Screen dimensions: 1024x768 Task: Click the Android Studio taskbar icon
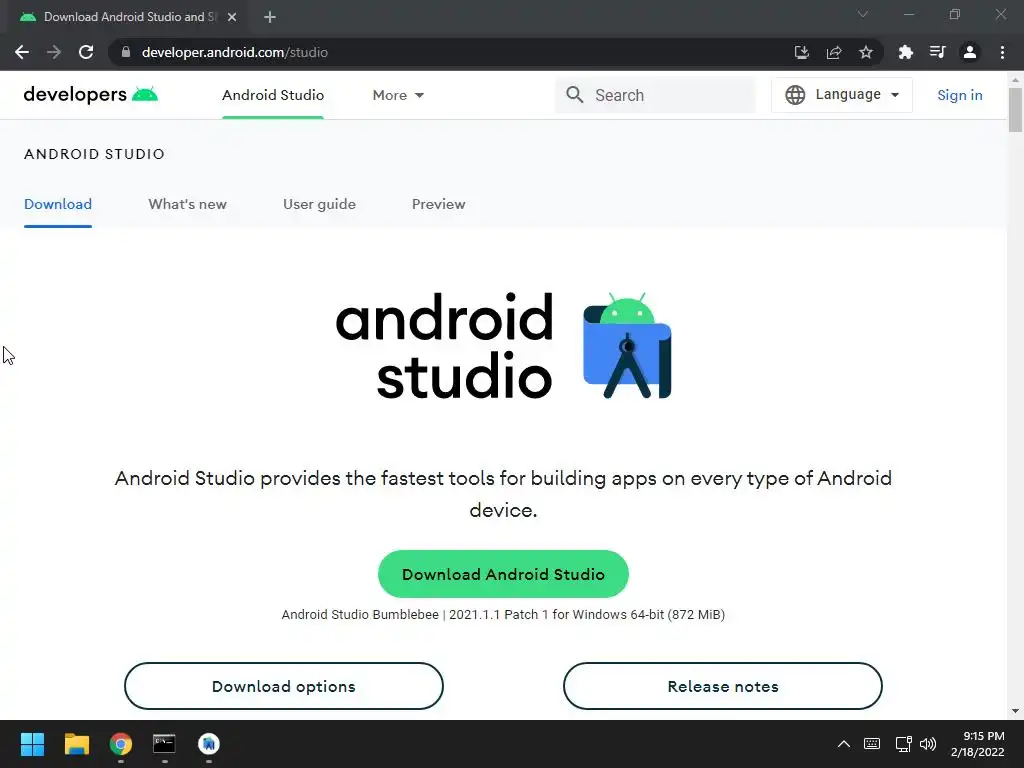[208, 744]
